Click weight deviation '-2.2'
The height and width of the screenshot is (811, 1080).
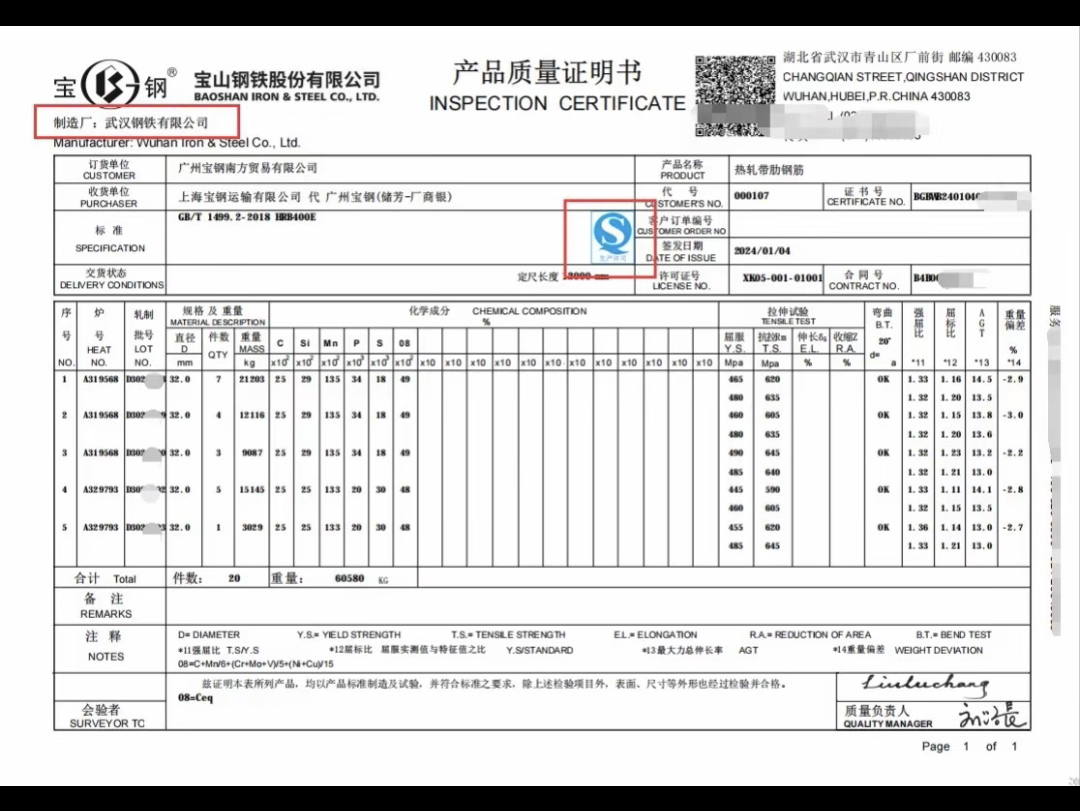tap(1013, 453)
